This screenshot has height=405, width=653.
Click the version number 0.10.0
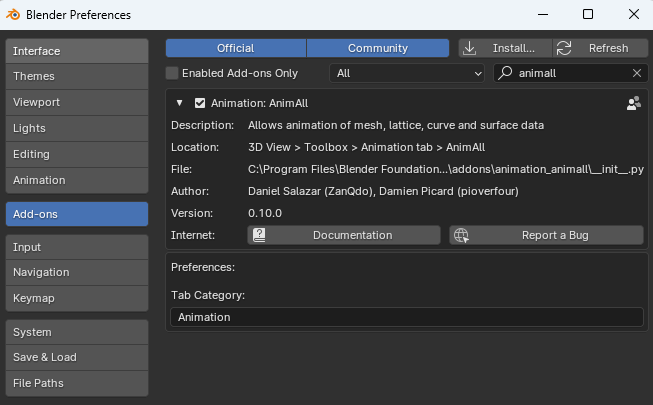265,213
